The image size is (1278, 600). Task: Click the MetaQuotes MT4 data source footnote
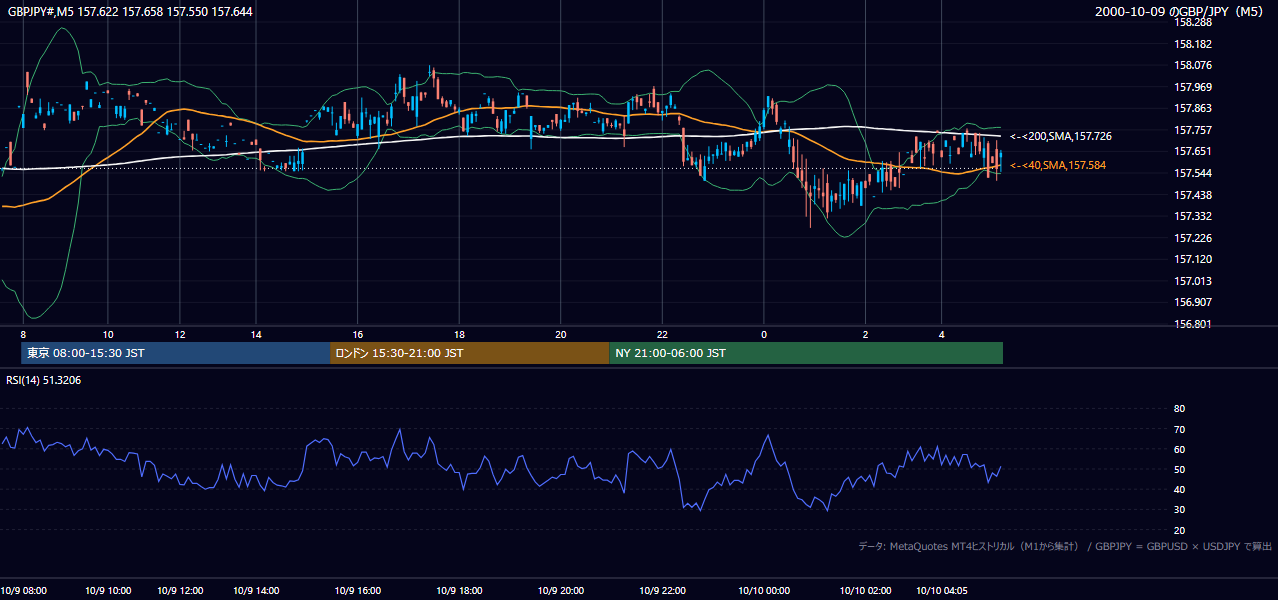1065,546
